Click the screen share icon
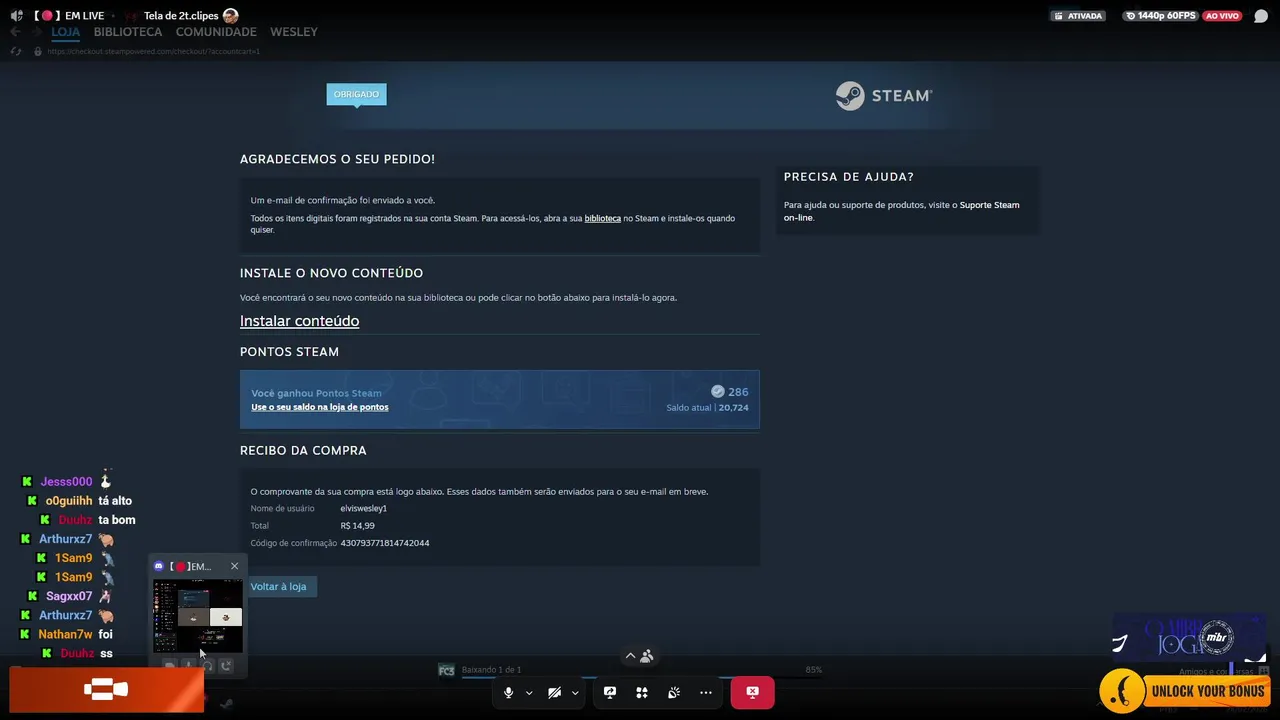The width and height of the screenshot is (1280, 720). coord(610,692)
